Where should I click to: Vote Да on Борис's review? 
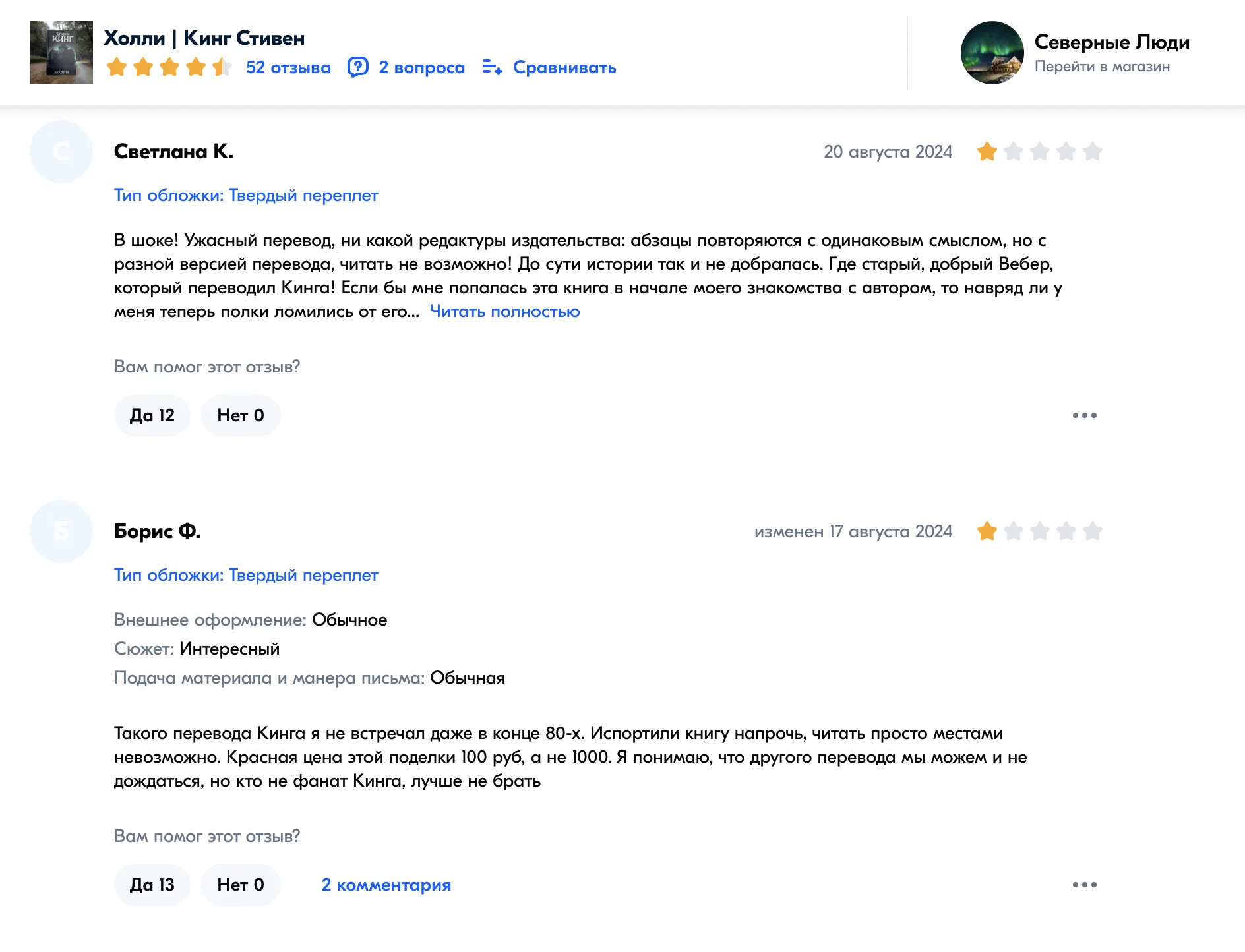click(x=152, y=885)
